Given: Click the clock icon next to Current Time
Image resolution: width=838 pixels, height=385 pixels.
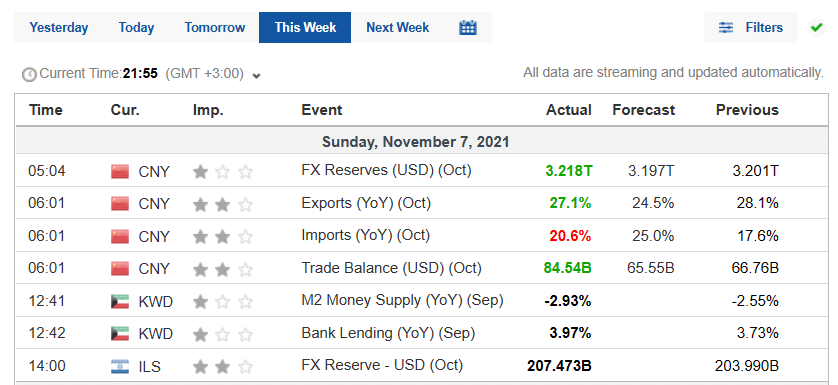Looking at the screenshot, I should click(x=29, y=74).
